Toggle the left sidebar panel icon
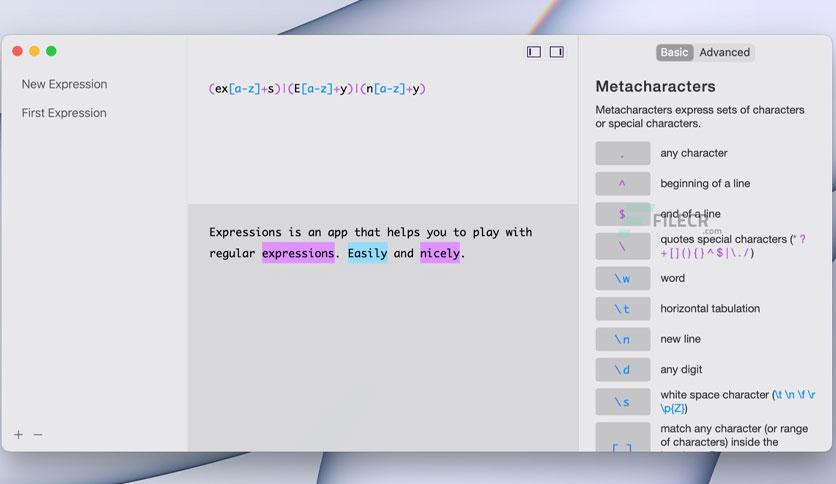This screenshot has width=836, height=484. pos(534,52)
